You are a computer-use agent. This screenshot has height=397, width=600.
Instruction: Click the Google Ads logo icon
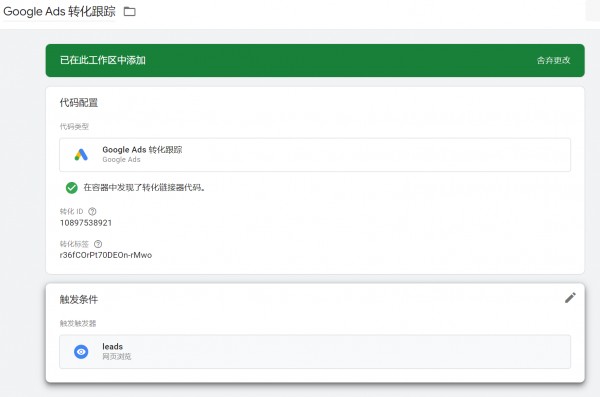point(81,155)
